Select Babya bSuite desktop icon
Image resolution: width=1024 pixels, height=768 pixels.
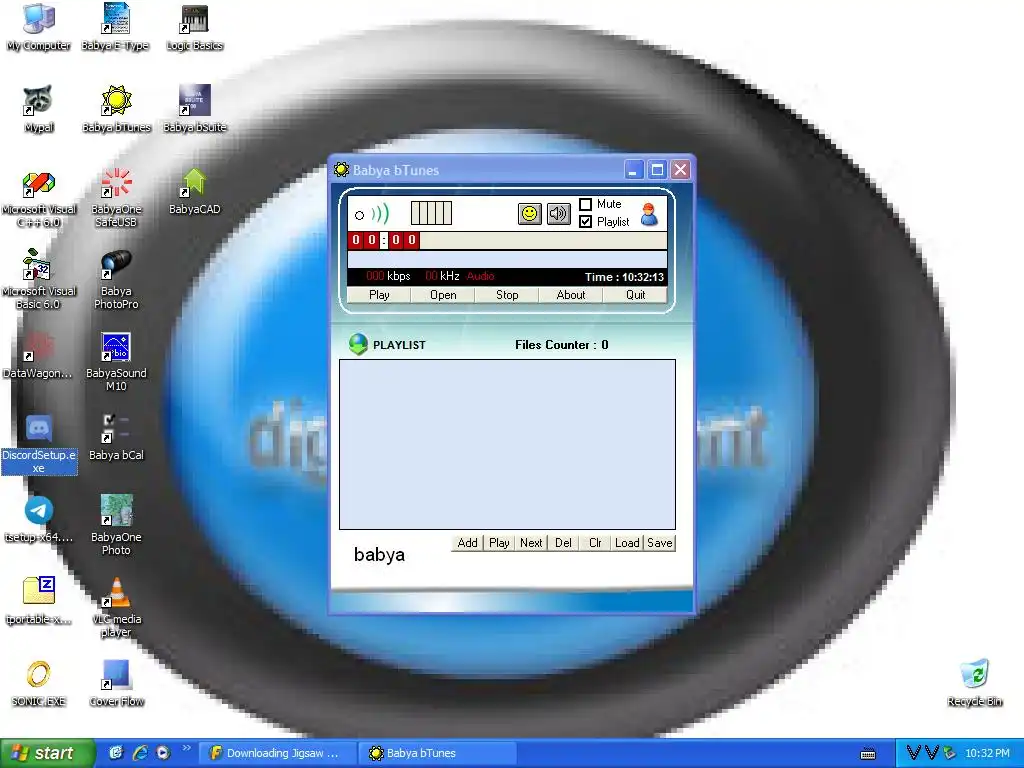195,109
